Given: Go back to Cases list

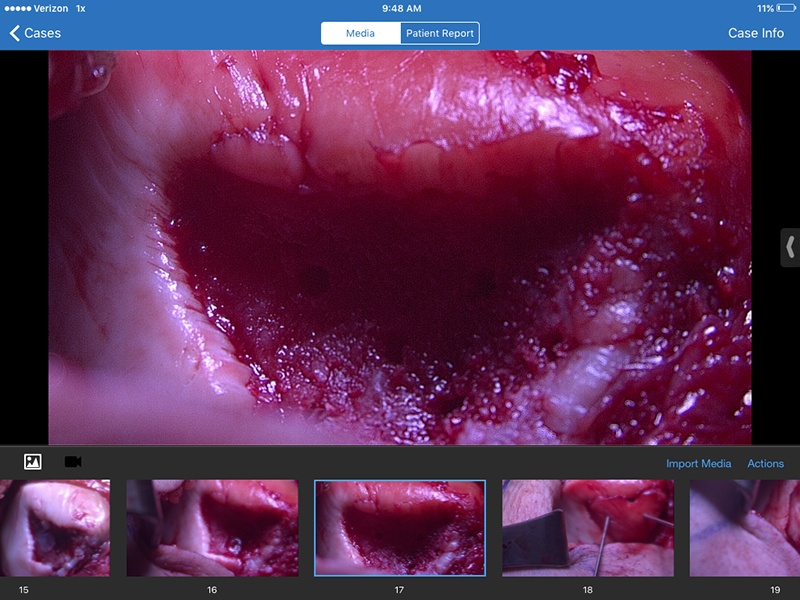Looking at the screenshot, I should coord(35,33).
